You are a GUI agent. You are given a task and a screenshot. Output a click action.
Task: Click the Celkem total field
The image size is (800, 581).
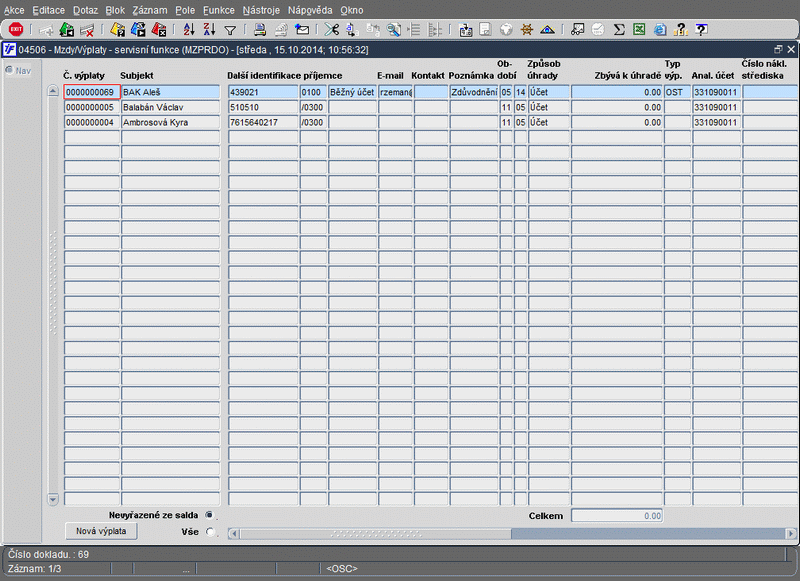(x=617, y=516)
